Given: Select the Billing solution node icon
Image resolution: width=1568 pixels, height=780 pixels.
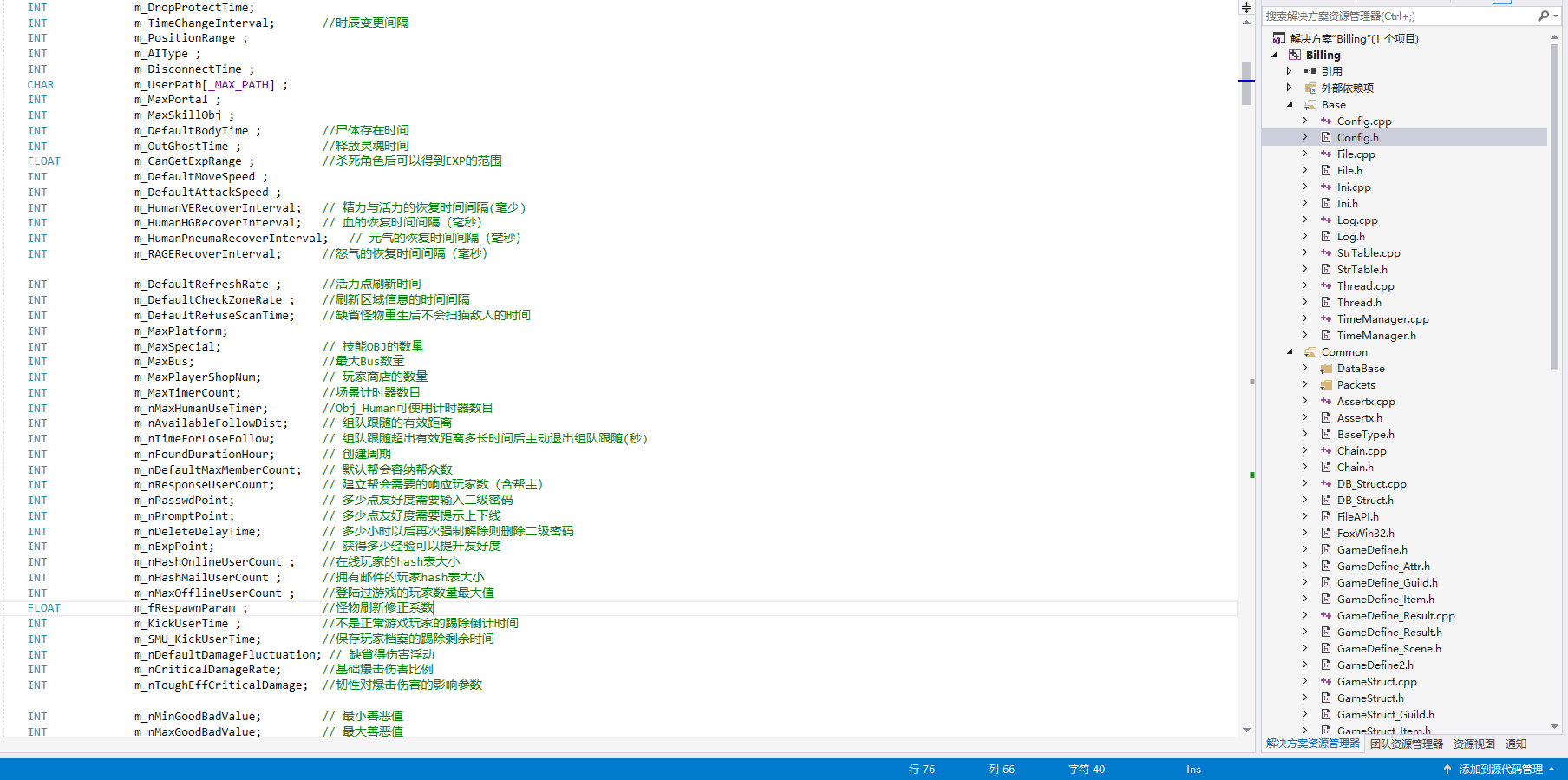Looking at the screenshot, I should (1279, 38).
